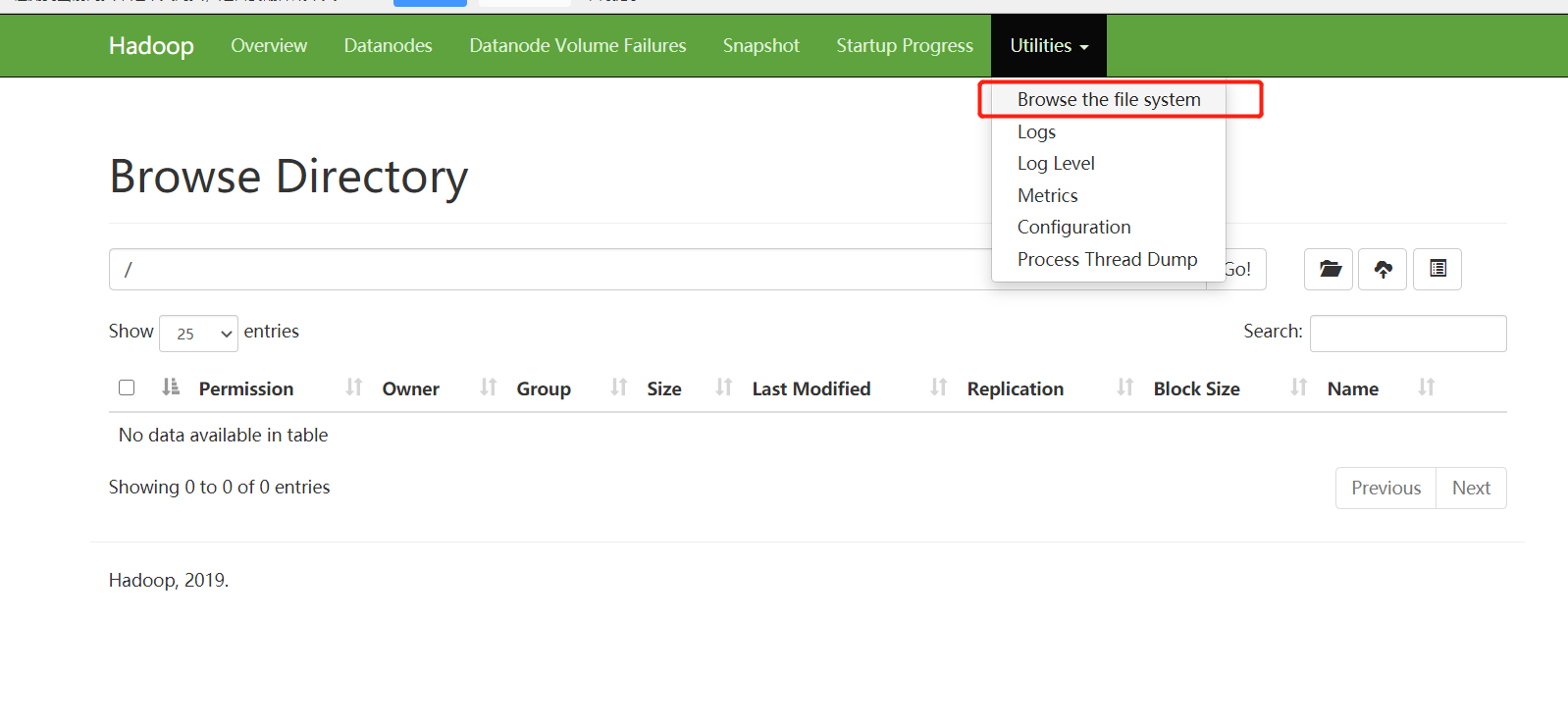Click the 'Hadoop, 2019.' footer text

pos(169,580)
